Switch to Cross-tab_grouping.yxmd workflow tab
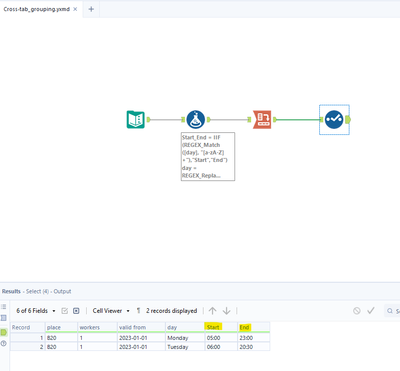 click(36, 9)
